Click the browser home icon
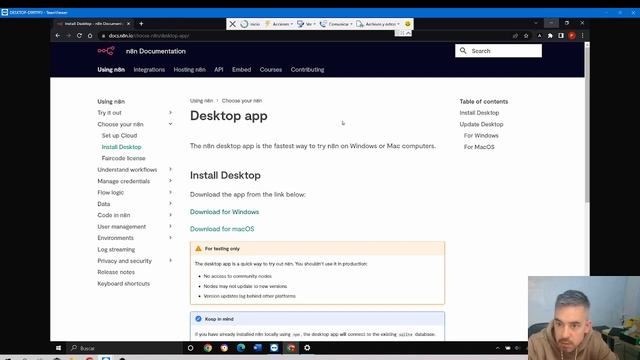This screenshot has height=360, width=640. point(90,36)
